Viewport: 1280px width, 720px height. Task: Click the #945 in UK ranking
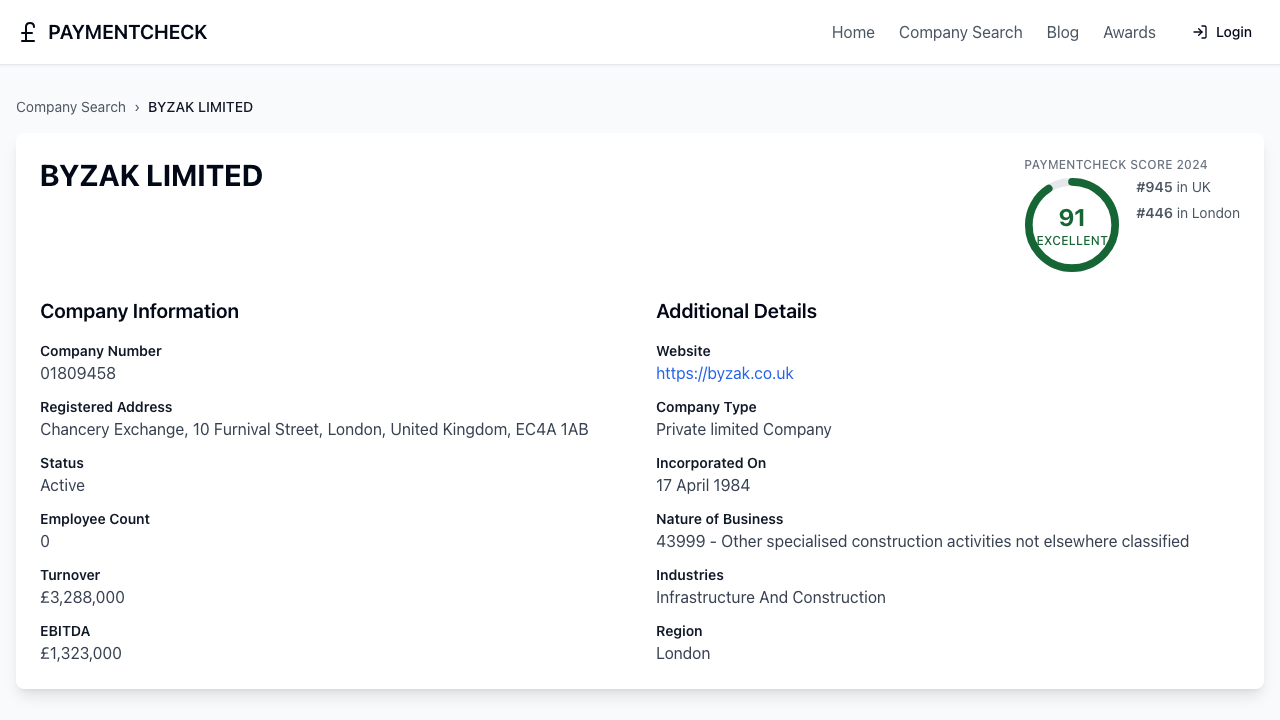coord(1173,187)
